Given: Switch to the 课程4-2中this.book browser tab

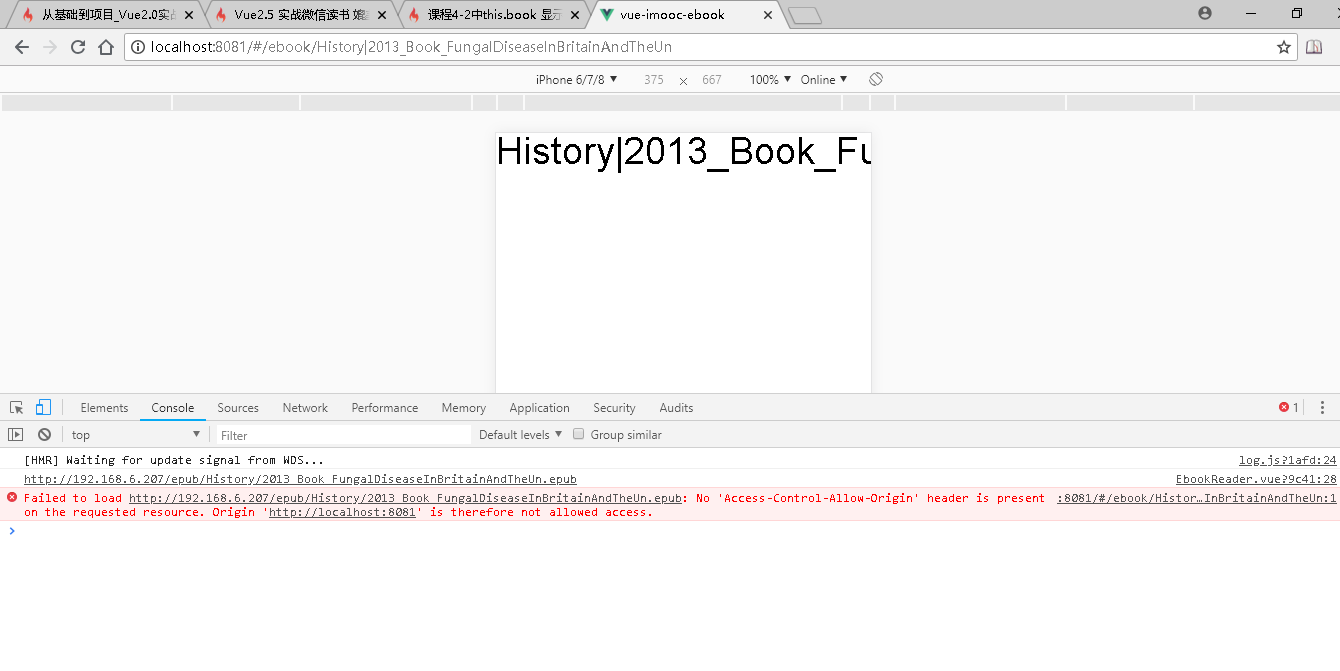Looking at the screenshot, I should click(x=494, y=15).
